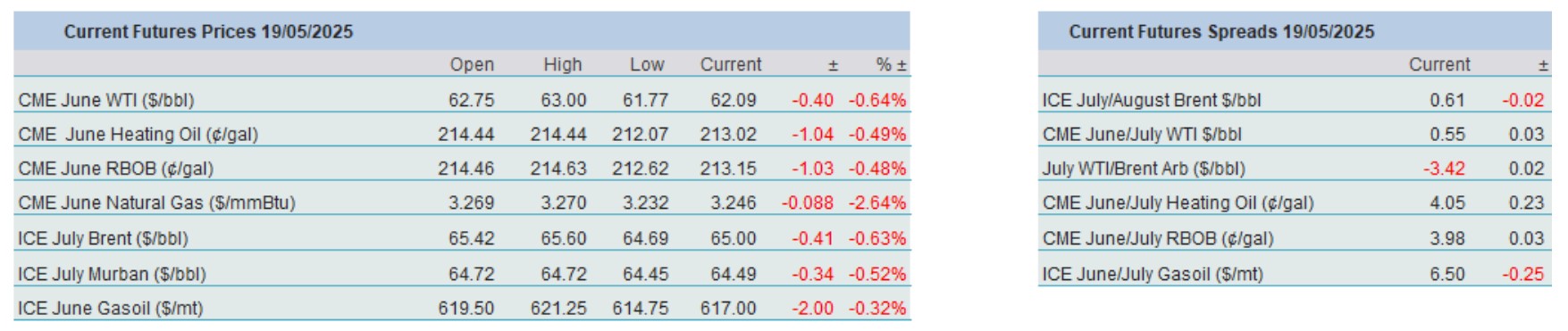Click the % ± column header

tap(891, 64)
